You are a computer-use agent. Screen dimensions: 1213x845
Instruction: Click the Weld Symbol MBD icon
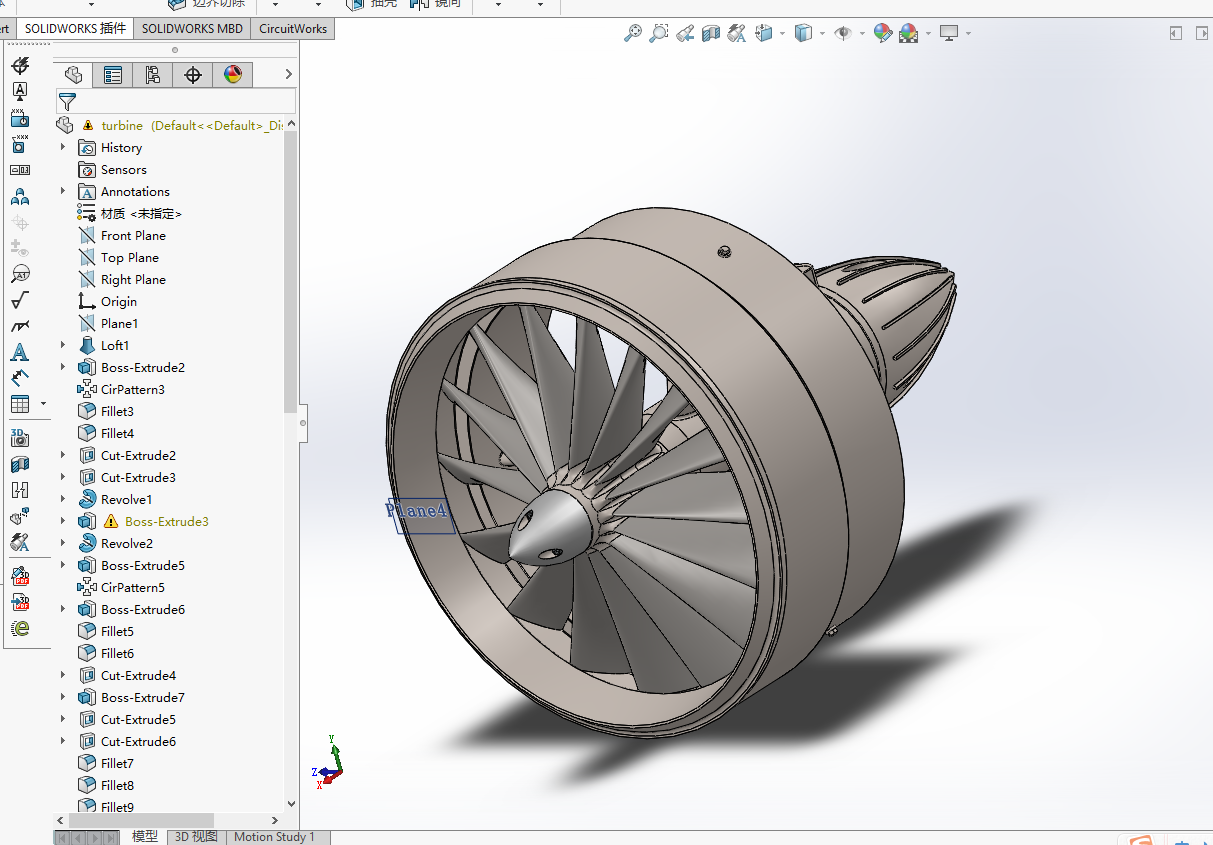(20, 326)
